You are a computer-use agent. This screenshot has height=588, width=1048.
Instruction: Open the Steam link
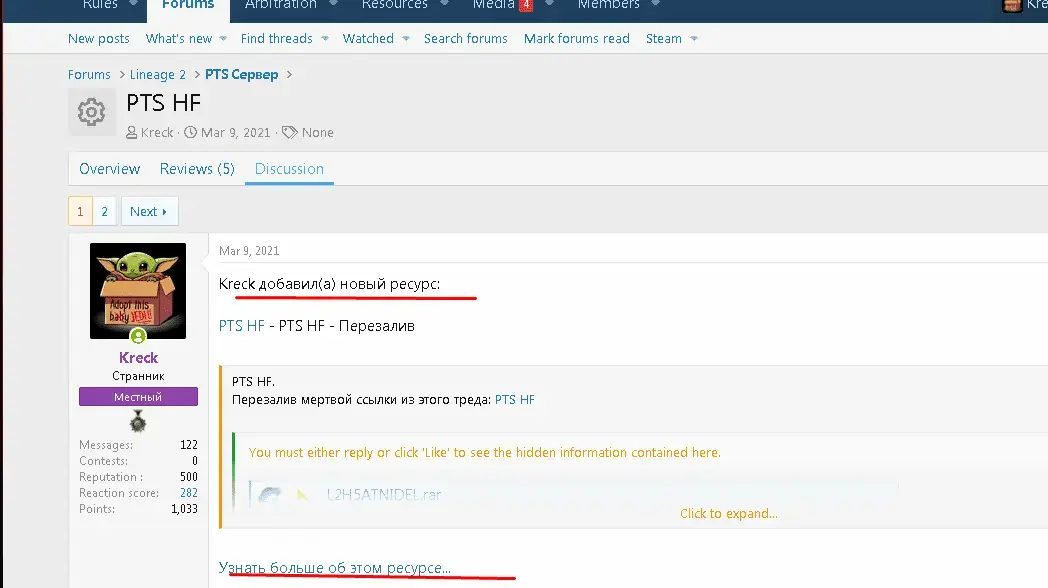(664, 39)
